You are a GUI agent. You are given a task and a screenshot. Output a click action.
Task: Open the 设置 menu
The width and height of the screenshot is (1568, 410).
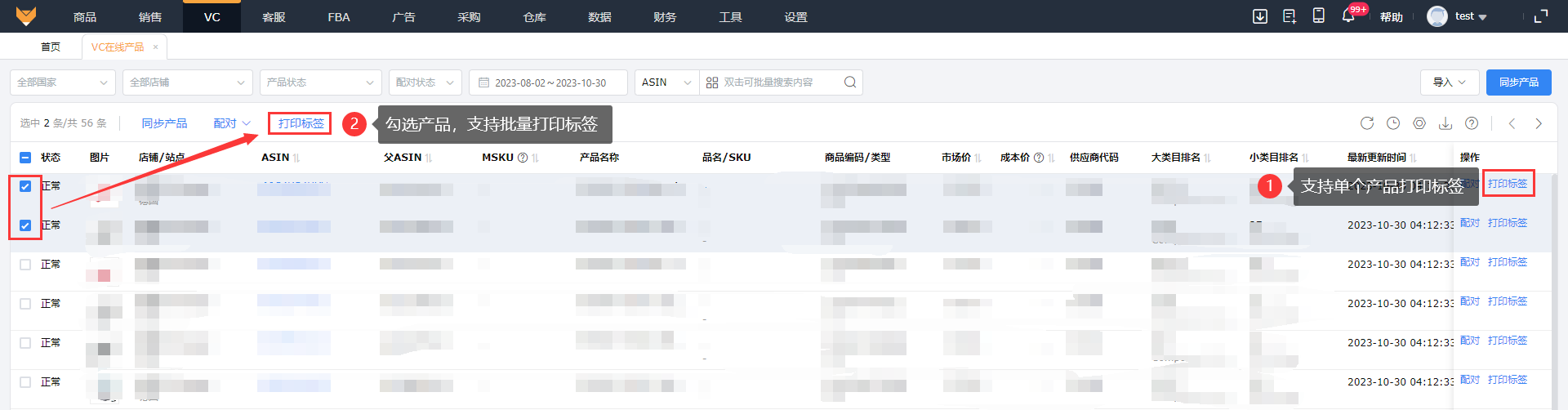click(796, 16)
